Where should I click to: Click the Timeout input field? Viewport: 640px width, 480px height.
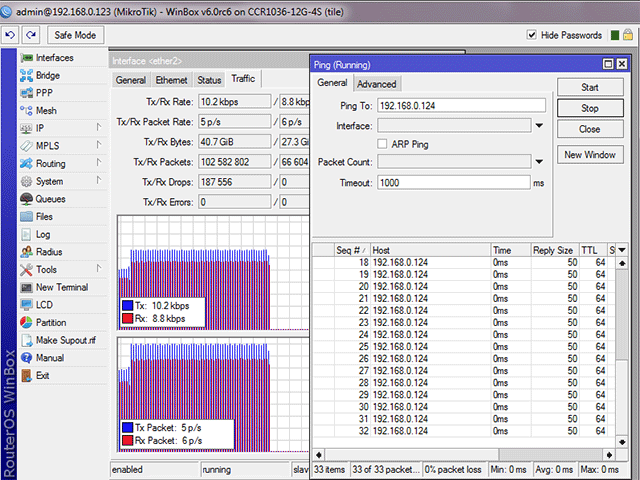tap(454, 182)
